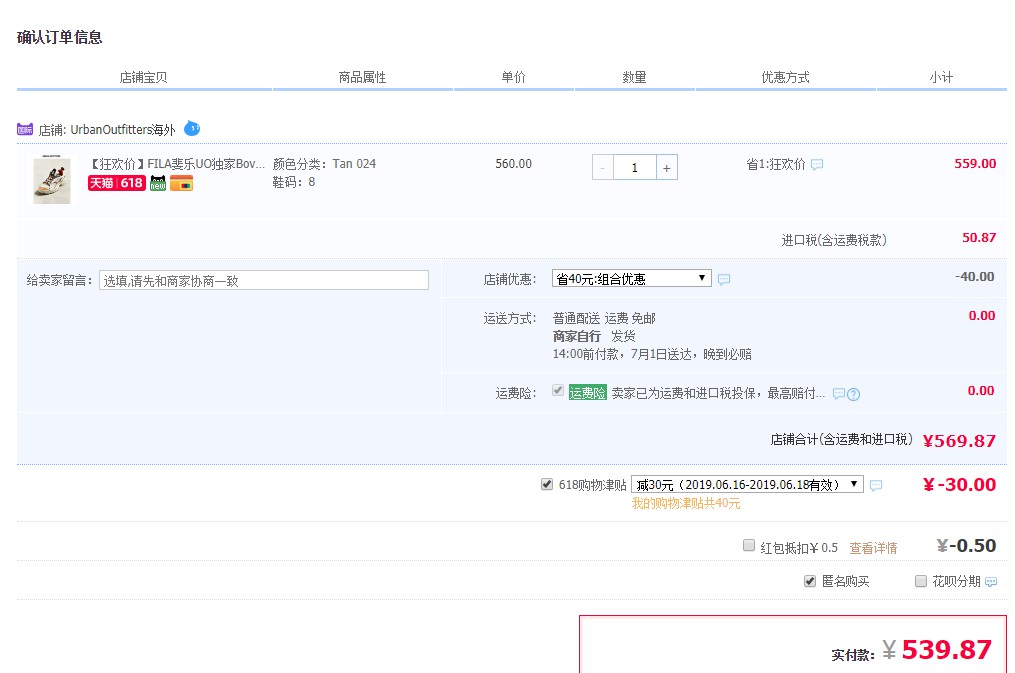
Task: Open info bubble beside 运费险 description
Action: 838,393
